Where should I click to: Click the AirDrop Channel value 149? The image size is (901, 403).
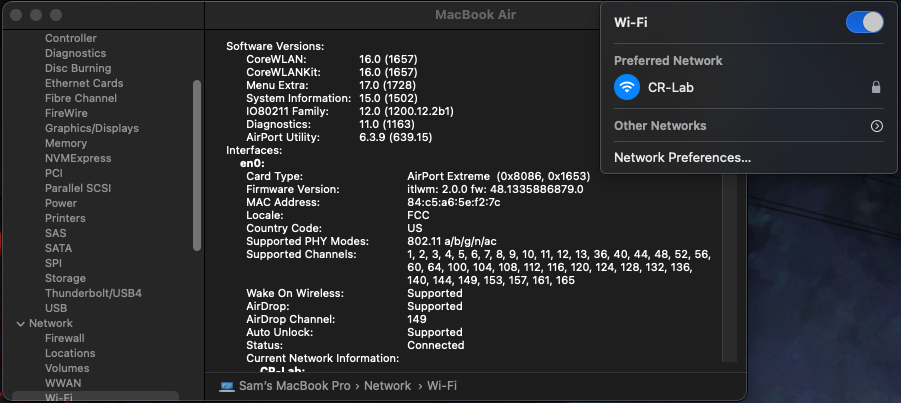tap(417, 319)
